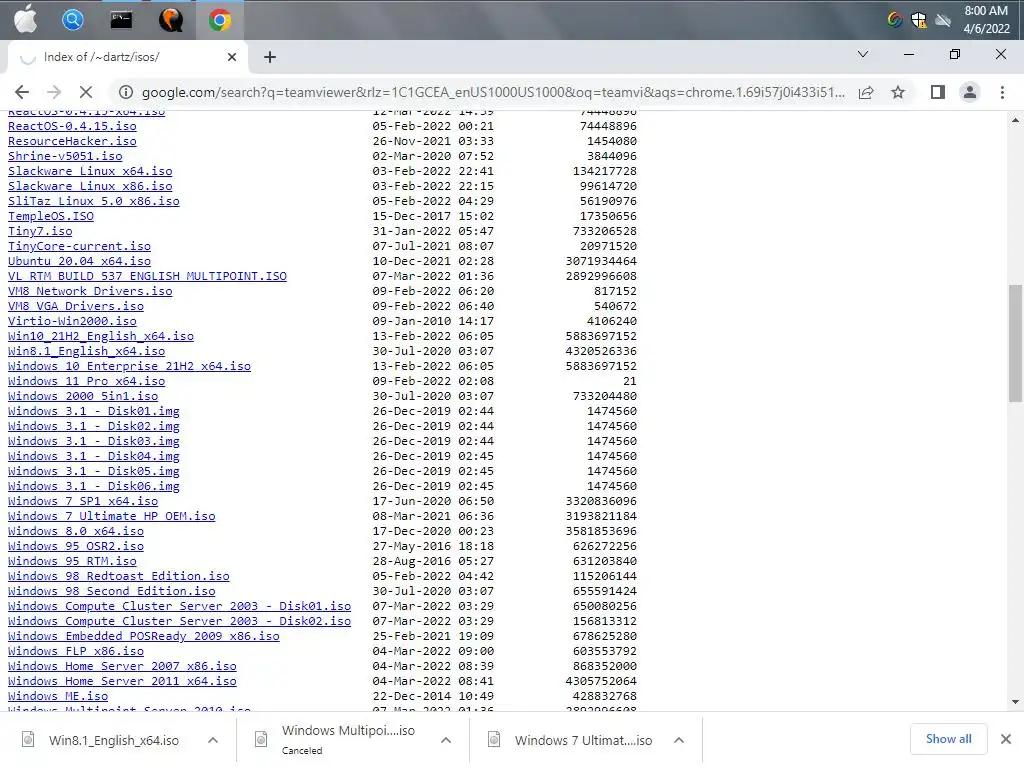Click TempleOS.ISO link
1024x768 pixels.
coord(51,216)
